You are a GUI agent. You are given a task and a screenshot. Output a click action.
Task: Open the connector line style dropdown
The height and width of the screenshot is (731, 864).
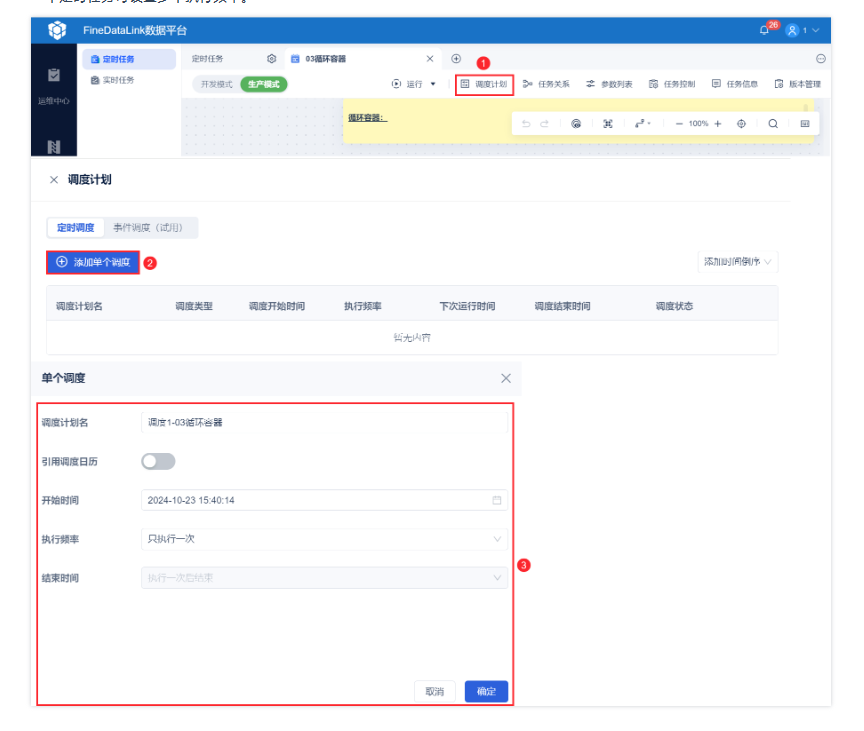click(642, 124)
